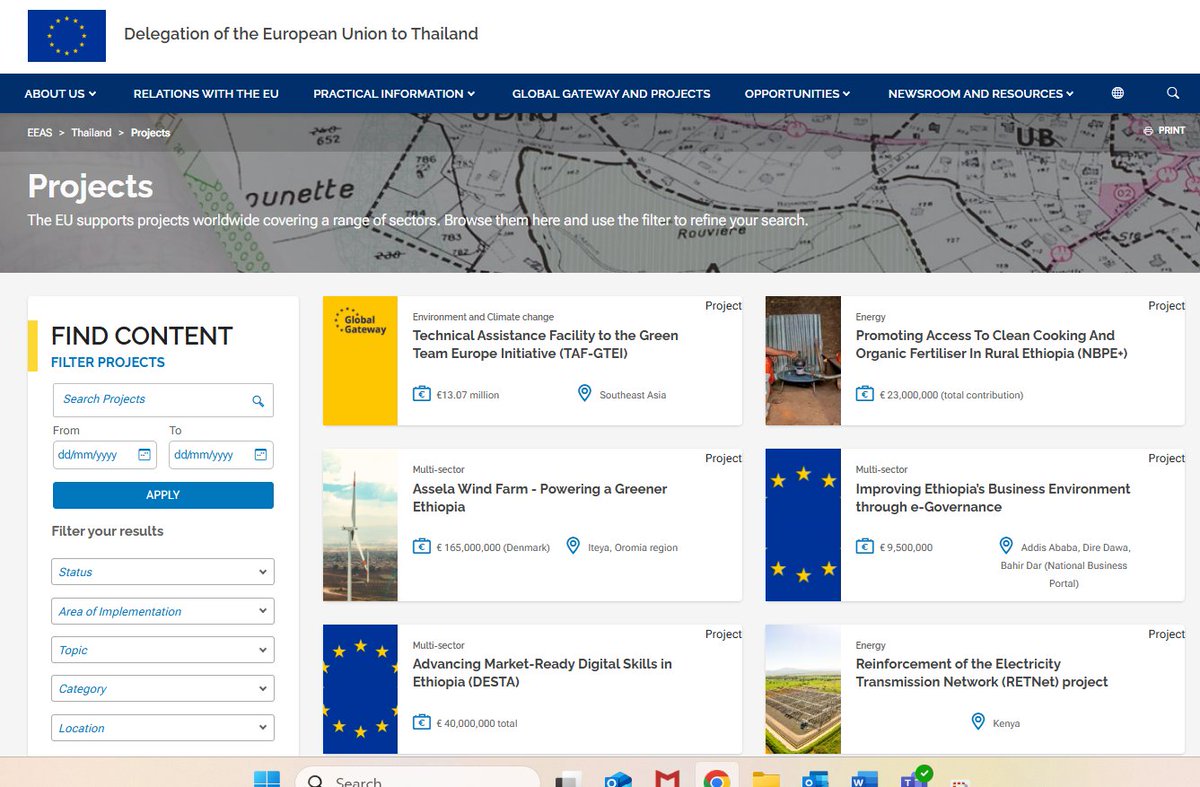
Task: Click the EU flag logo at top left
Action: (66, 35)
